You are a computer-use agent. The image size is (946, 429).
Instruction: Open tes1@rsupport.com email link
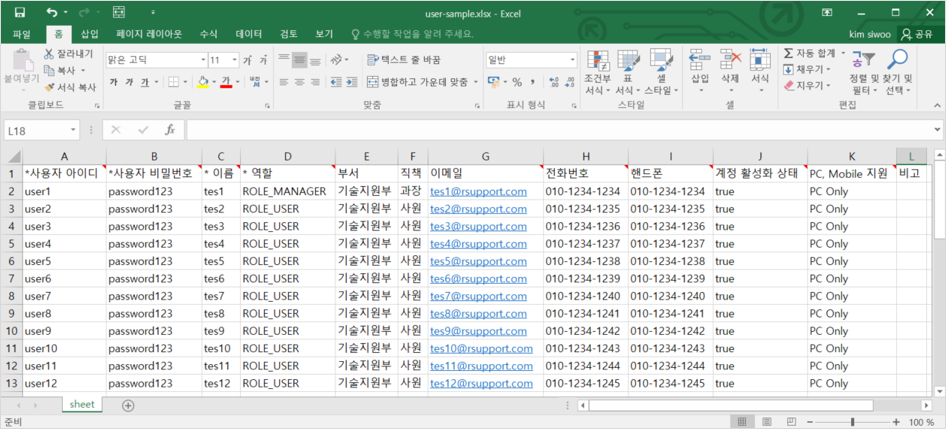coord(479,192)
